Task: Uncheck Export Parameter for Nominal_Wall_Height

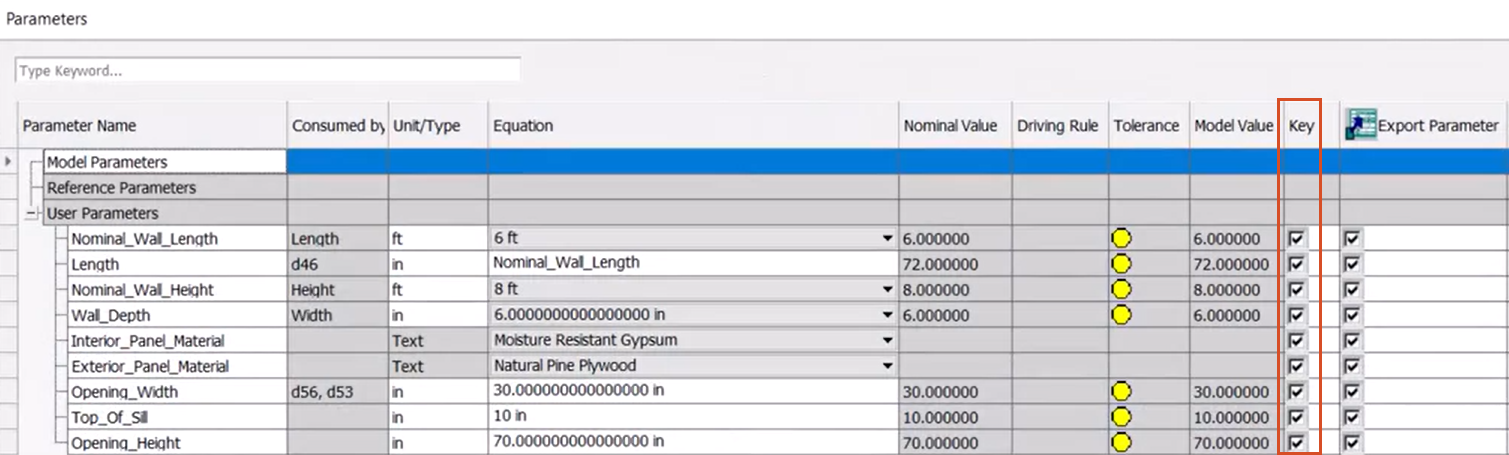Action: (1353, 290)
